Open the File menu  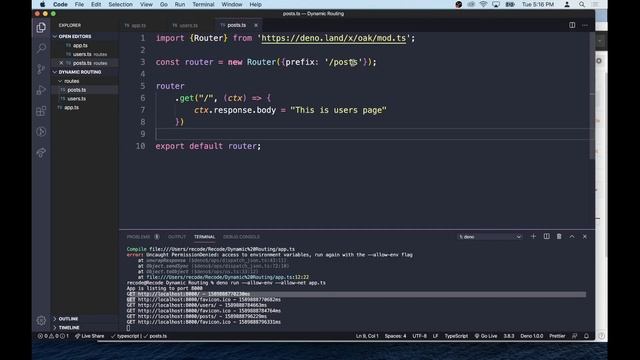[x=79, y=4]
